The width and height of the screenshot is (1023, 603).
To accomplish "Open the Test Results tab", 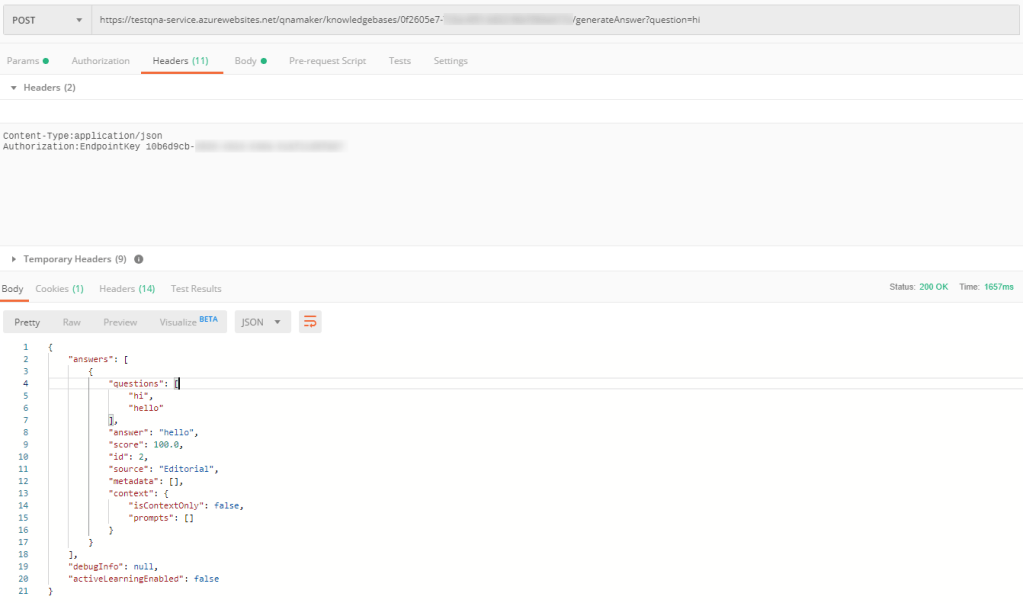I will tap(196, 289).
